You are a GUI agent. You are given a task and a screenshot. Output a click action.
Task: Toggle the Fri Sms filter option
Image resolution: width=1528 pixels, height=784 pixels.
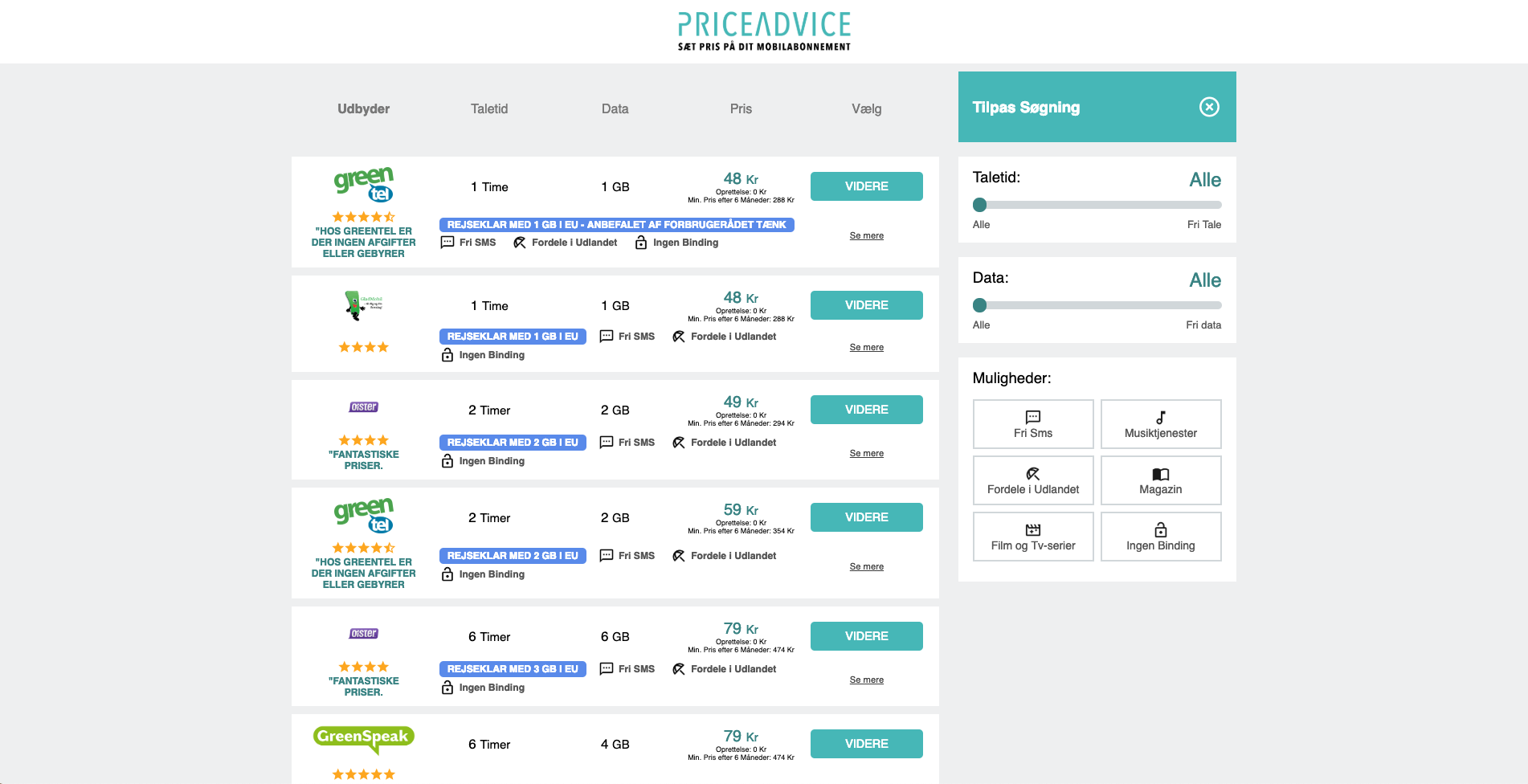pyautogui.click(x=1032, y=424)
